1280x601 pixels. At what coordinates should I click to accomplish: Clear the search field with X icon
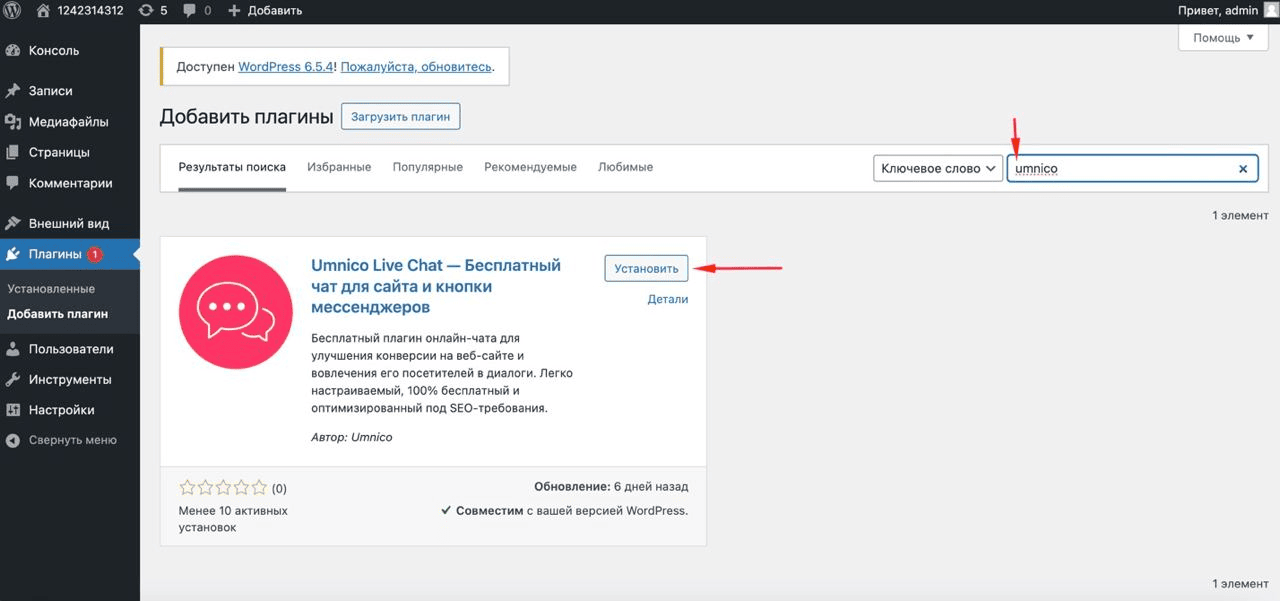coord(1243,169)
